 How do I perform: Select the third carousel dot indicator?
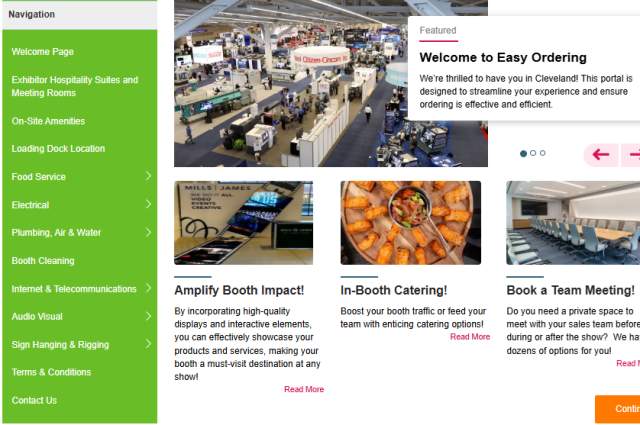pyautogui.click(x=542, y=153)
